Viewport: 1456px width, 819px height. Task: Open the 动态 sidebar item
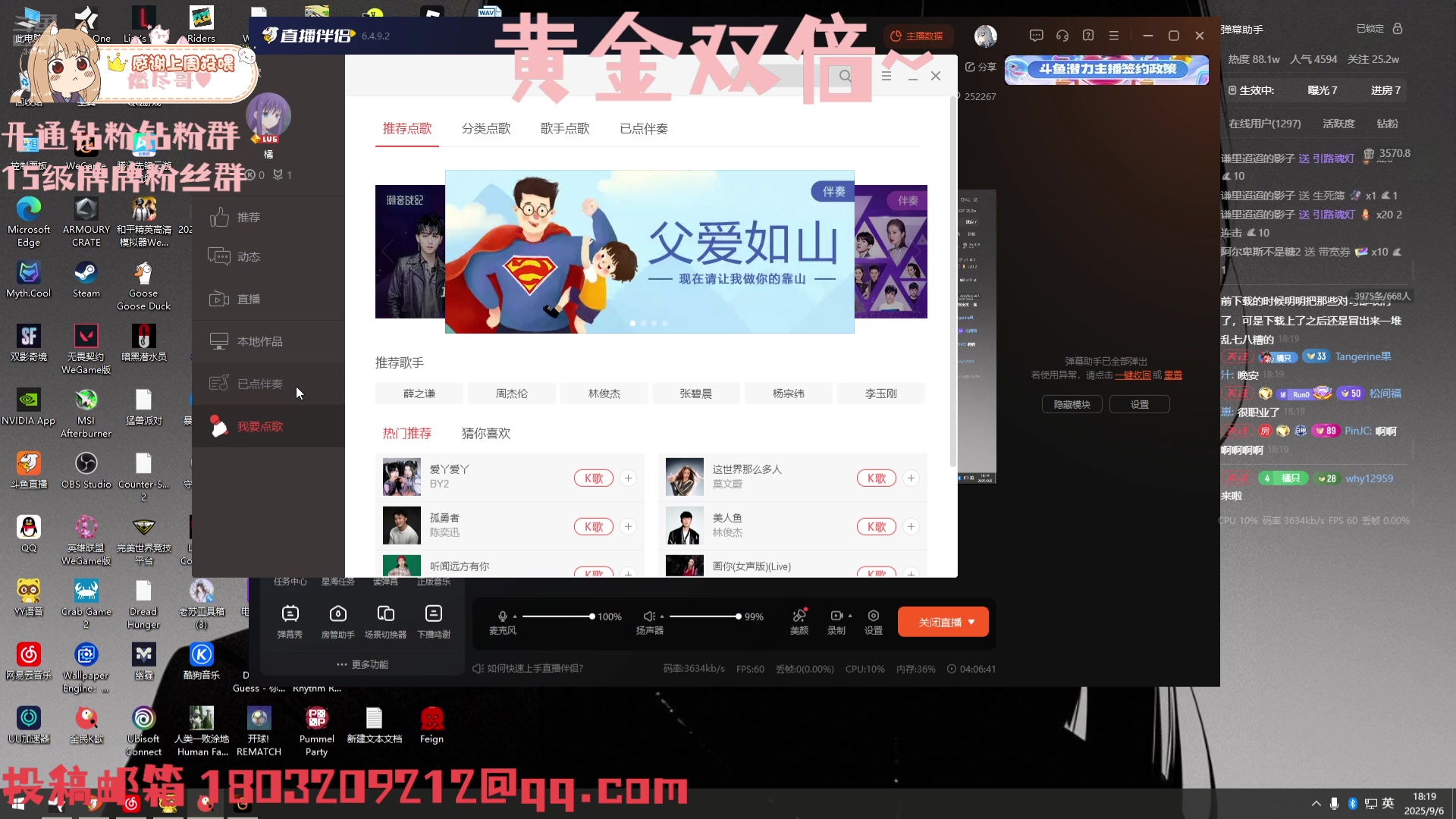pyautogui.click(x=268, y=256)
